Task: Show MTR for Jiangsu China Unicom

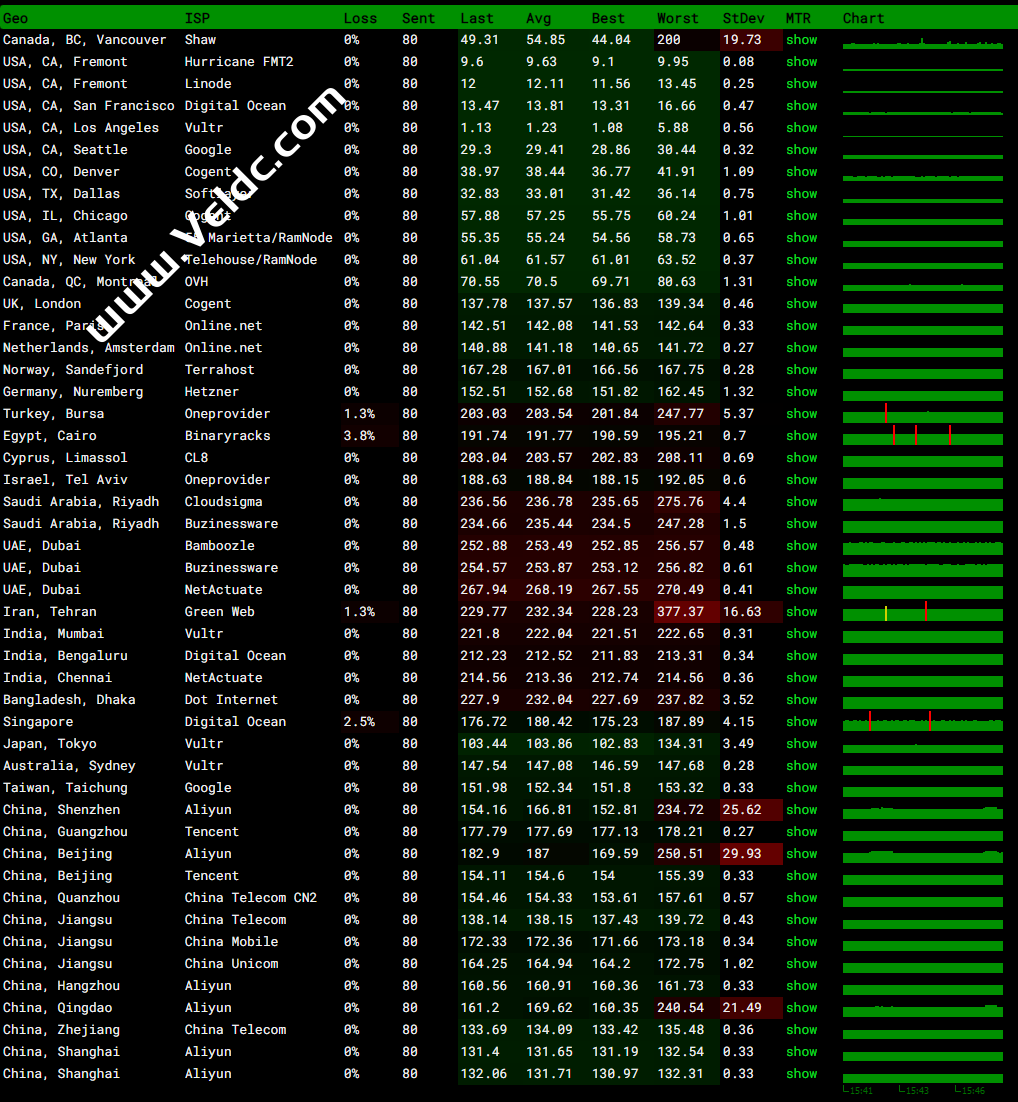Action: point(801,964)
